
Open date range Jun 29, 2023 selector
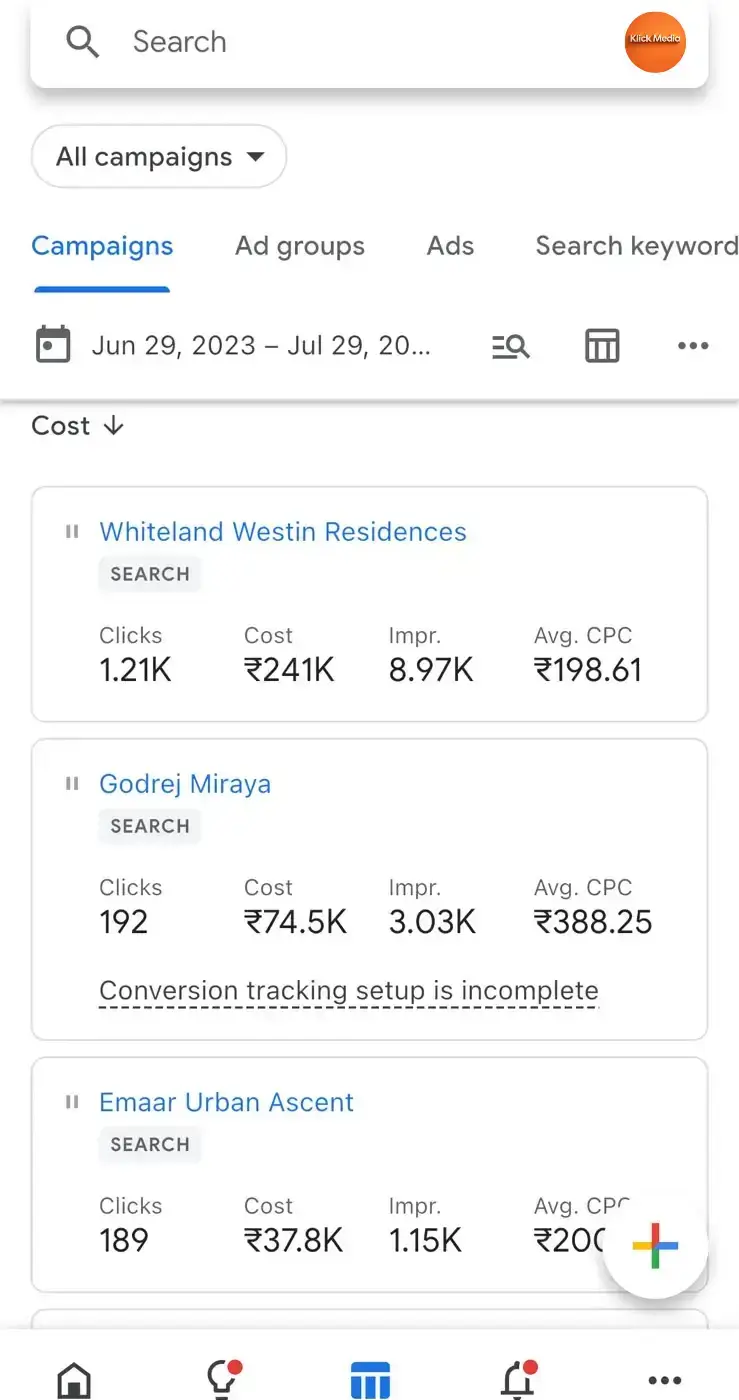[x=261, y=346]
